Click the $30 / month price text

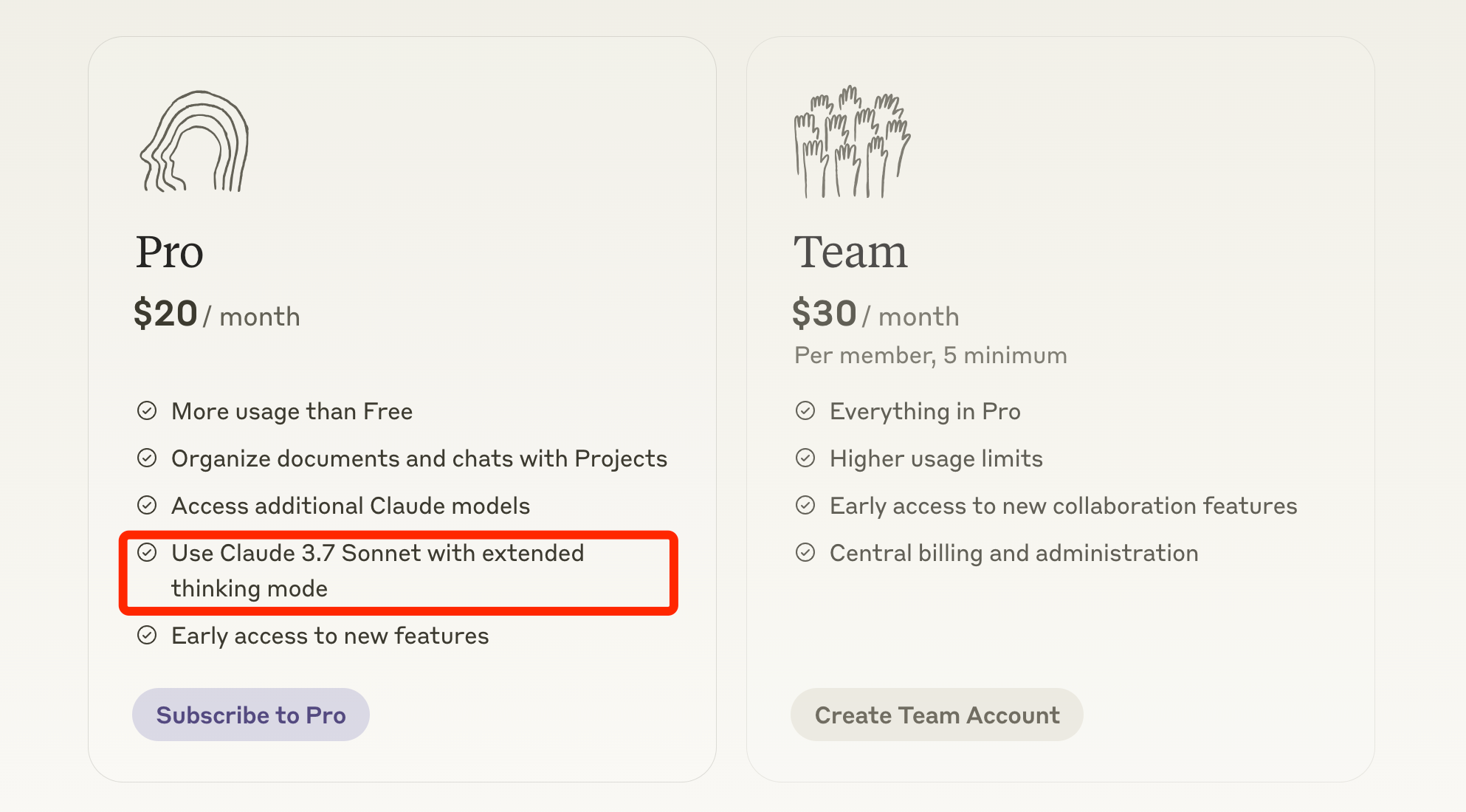[x=875, y=314]
